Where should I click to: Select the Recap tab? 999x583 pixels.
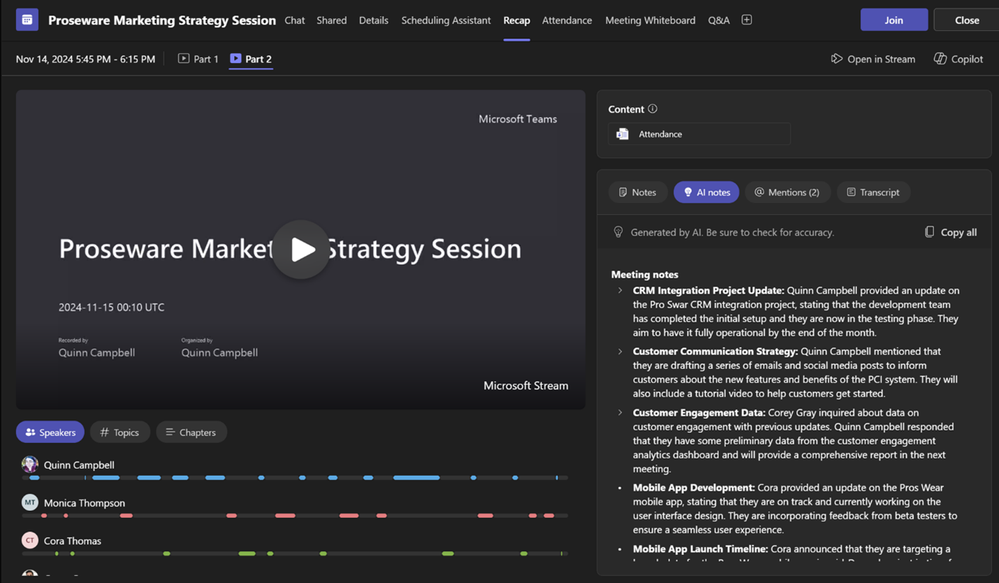point(517,20)
